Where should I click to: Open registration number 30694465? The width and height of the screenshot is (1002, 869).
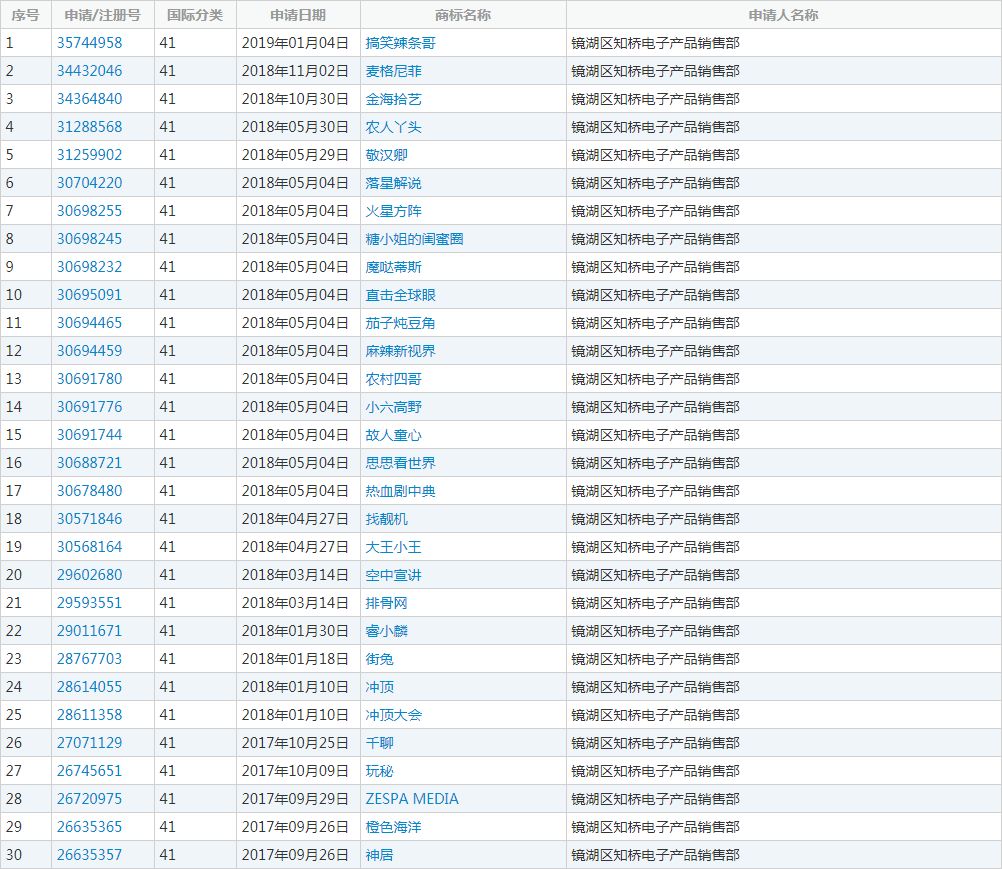click(x=89, y=323)
